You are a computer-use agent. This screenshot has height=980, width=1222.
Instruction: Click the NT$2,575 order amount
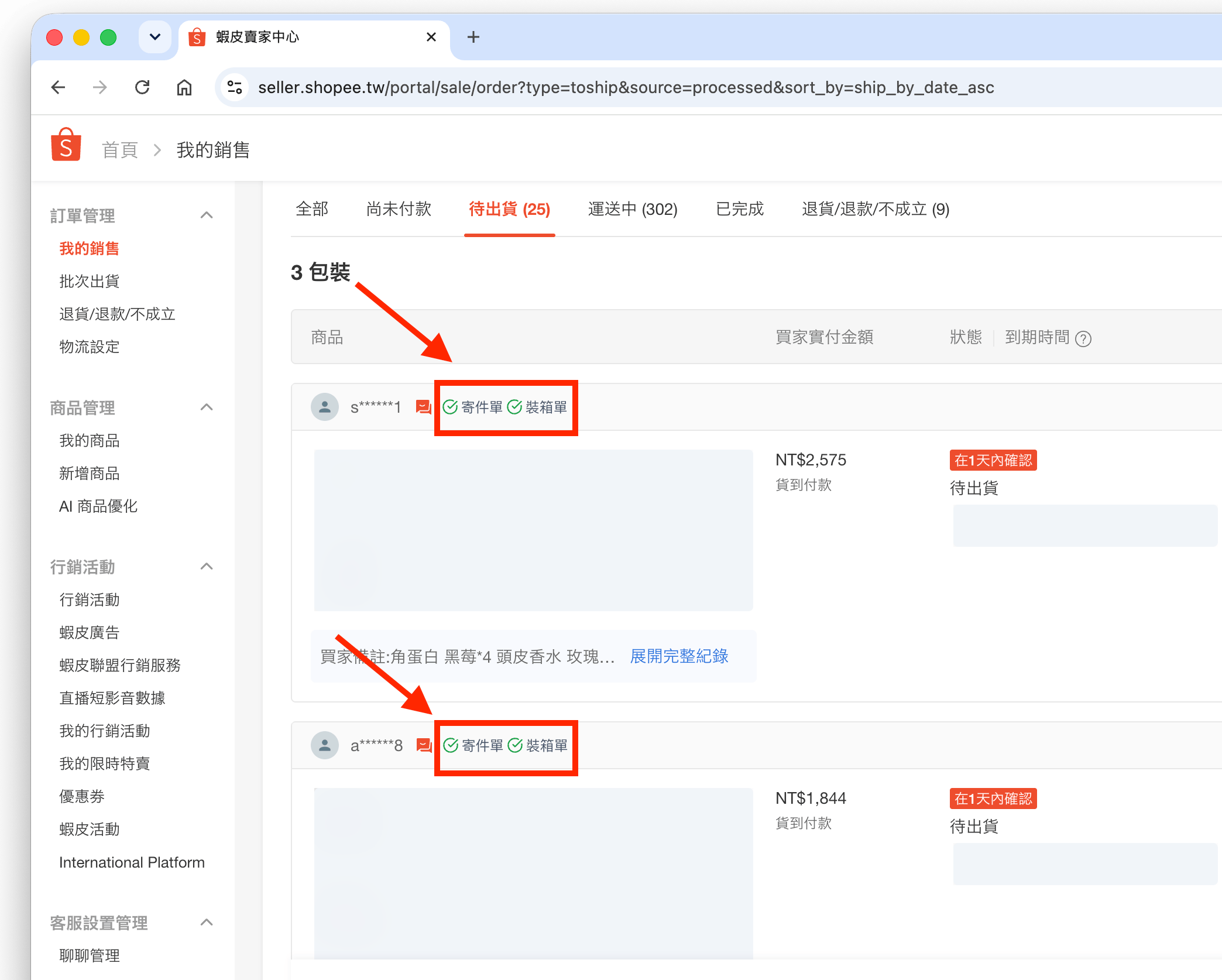(x=811, y=460)
